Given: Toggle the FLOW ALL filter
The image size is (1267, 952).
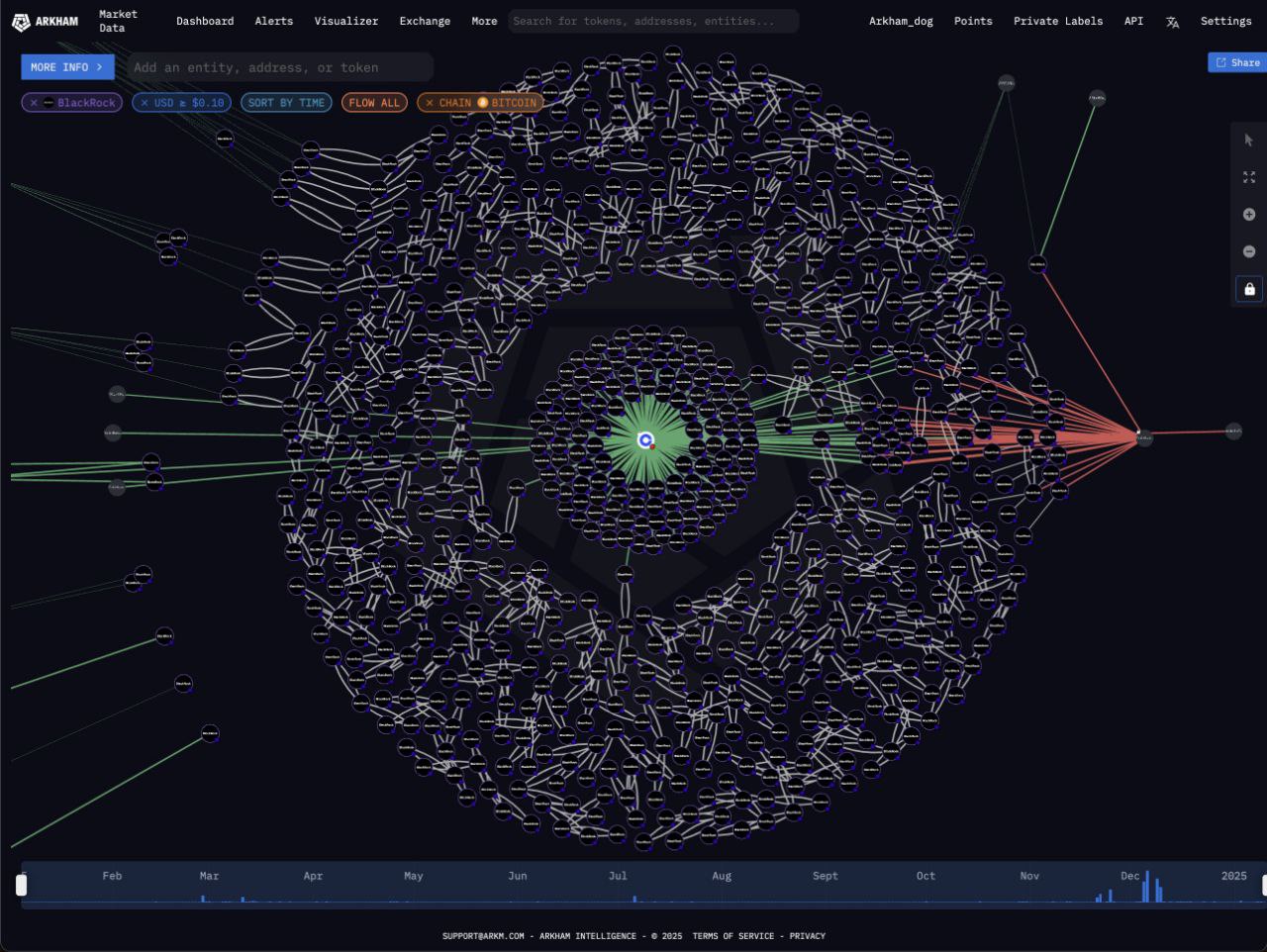Looking at the screenshot, I should tap(374, 103).
